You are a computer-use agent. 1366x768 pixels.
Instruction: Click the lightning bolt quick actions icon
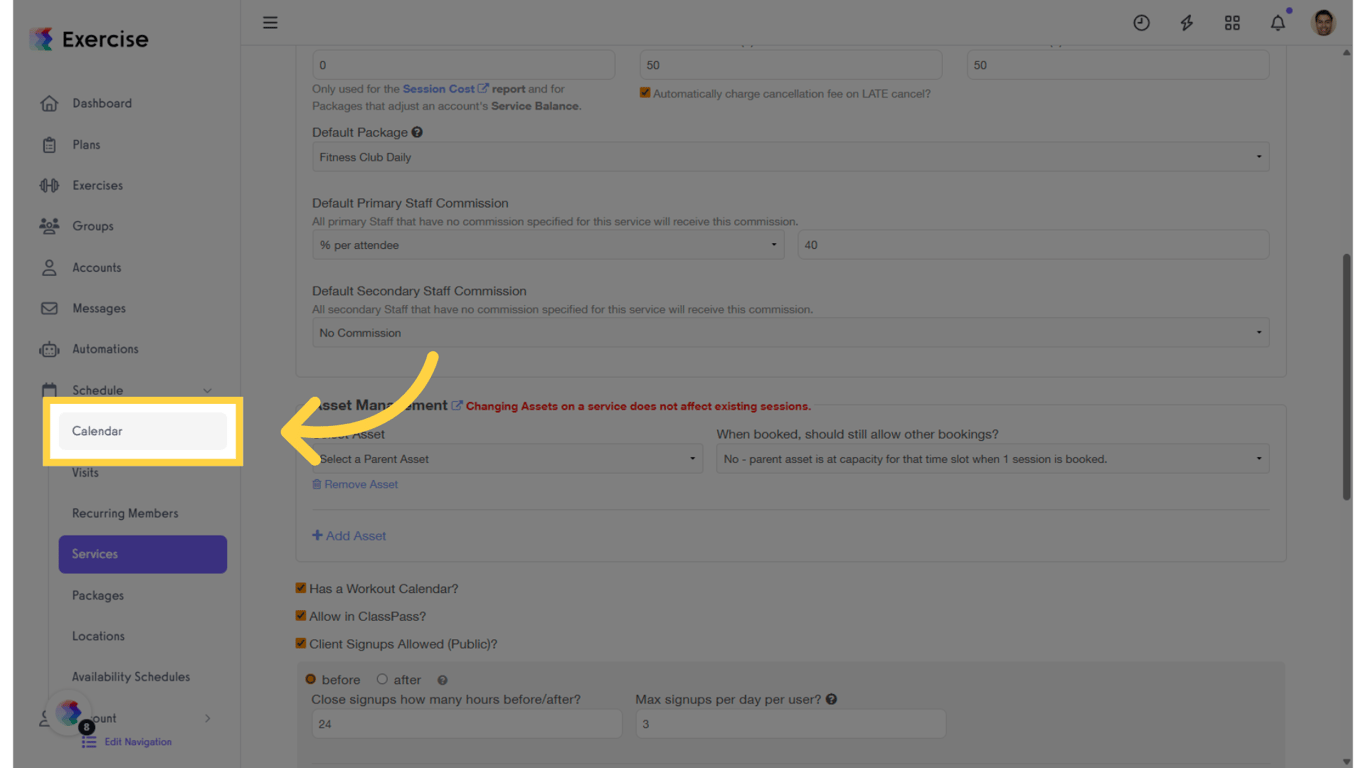coord(1186,23)
